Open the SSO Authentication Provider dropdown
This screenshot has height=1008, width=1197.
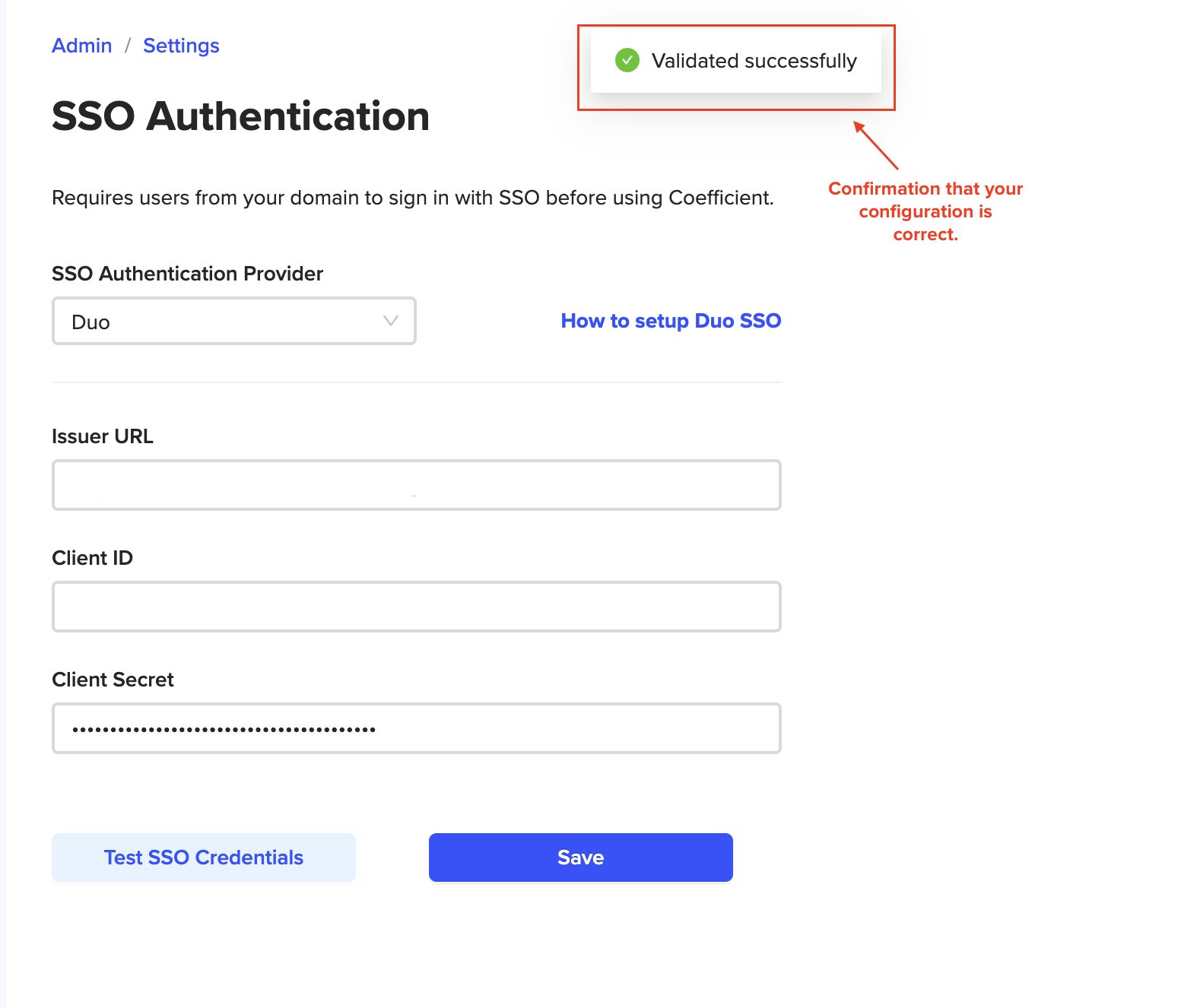point(233,321)
